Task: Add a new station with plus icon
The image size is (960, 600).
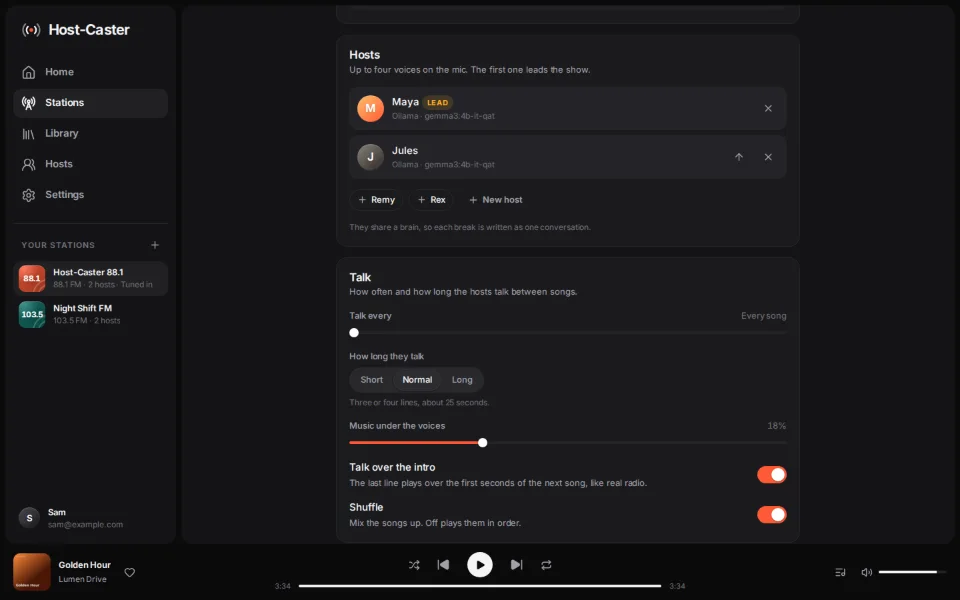Action: tap(155, 245)
